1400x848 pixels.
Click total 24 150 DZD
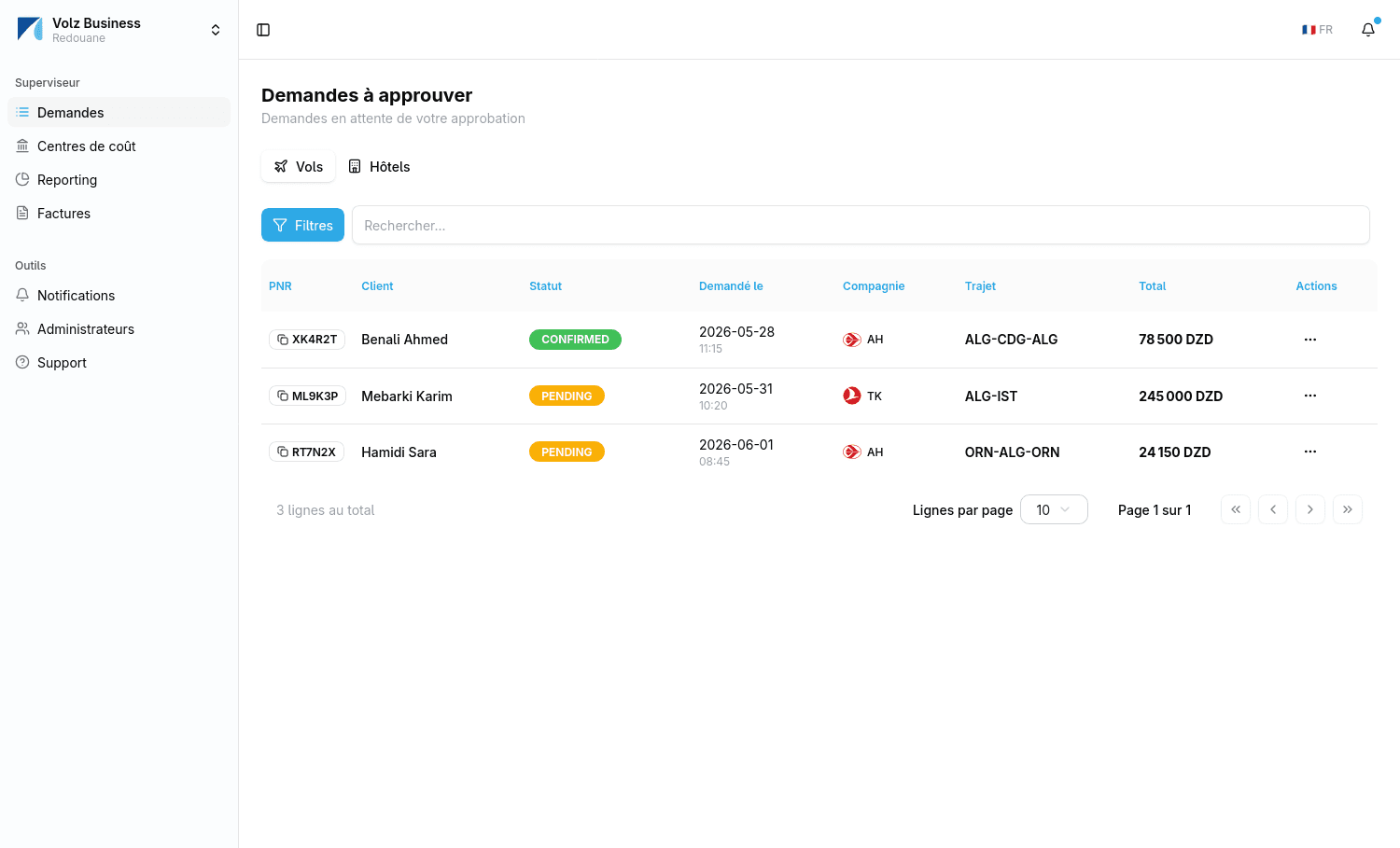[1174, 452]
